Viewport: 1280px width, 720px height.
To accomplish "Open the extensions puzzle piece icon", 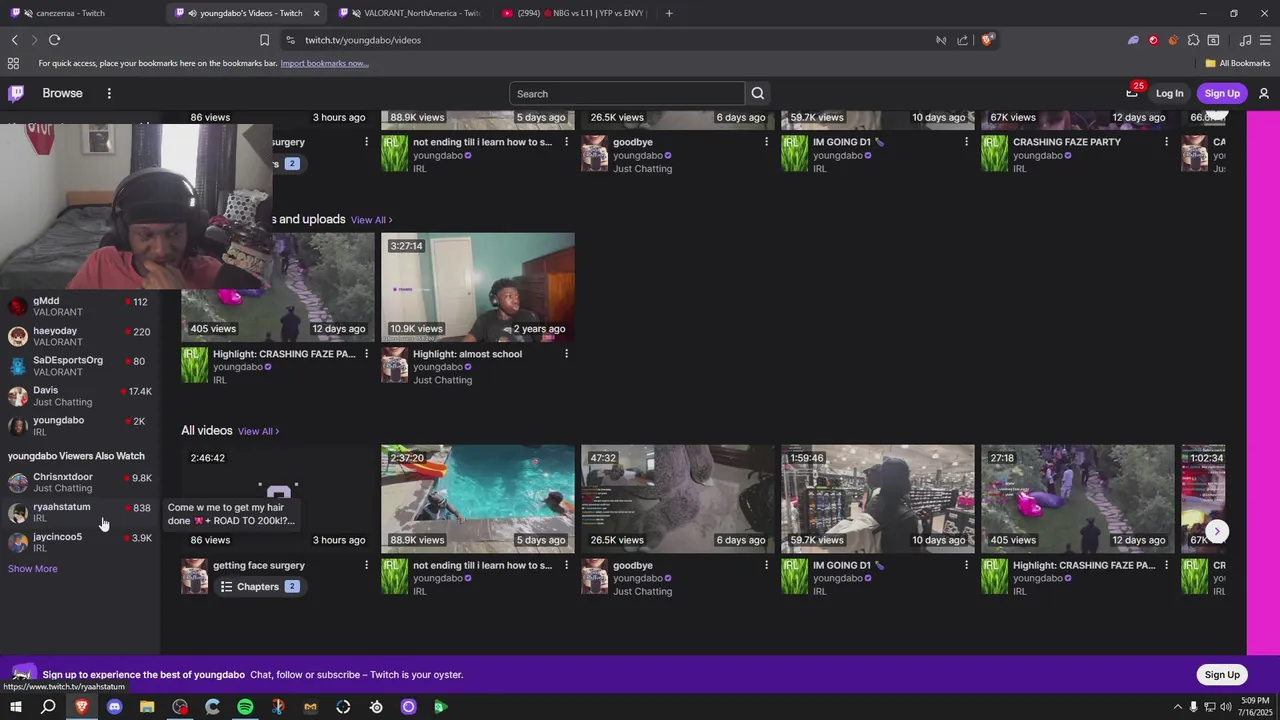I will (1193, 40).
